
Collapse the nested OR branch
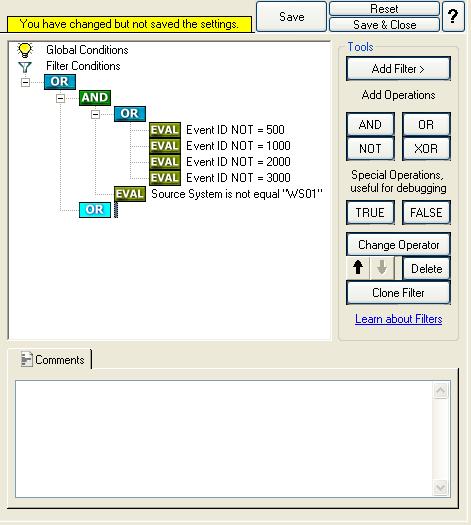pyautogui.click(x=95, y=114)
